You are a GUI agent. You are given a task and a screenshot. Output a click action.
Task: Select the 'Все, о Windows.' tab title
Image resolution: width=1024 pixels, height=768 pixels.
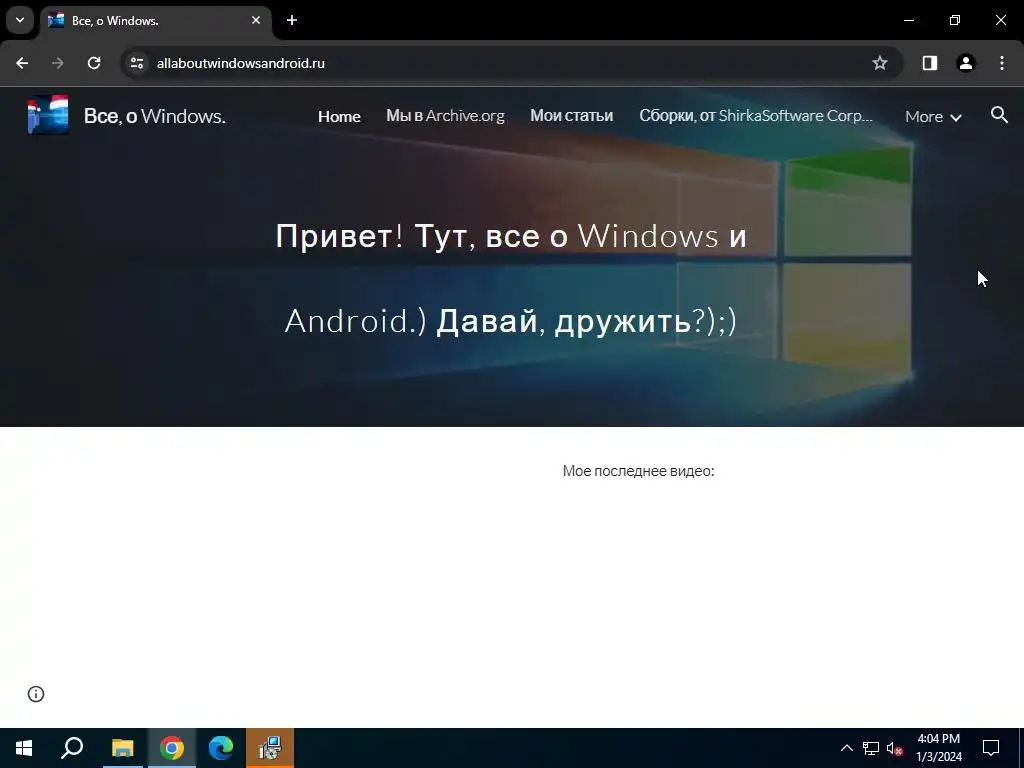[x=115, y=21]
